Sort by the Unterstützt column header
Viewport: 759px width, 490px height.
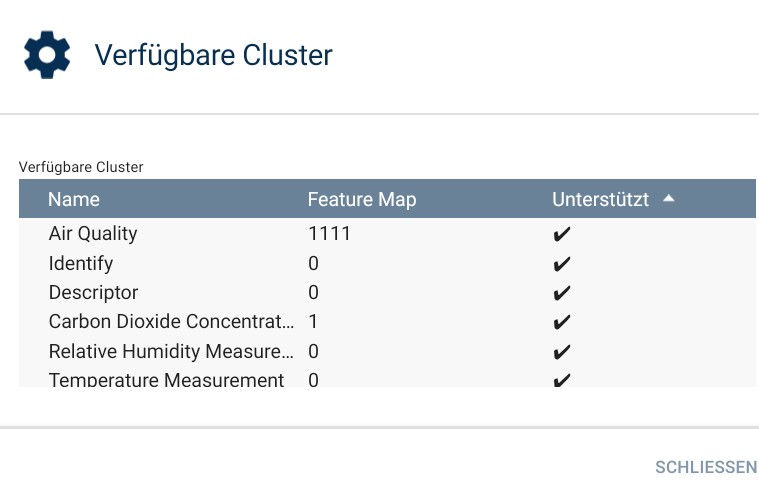[x=600, y=199]
